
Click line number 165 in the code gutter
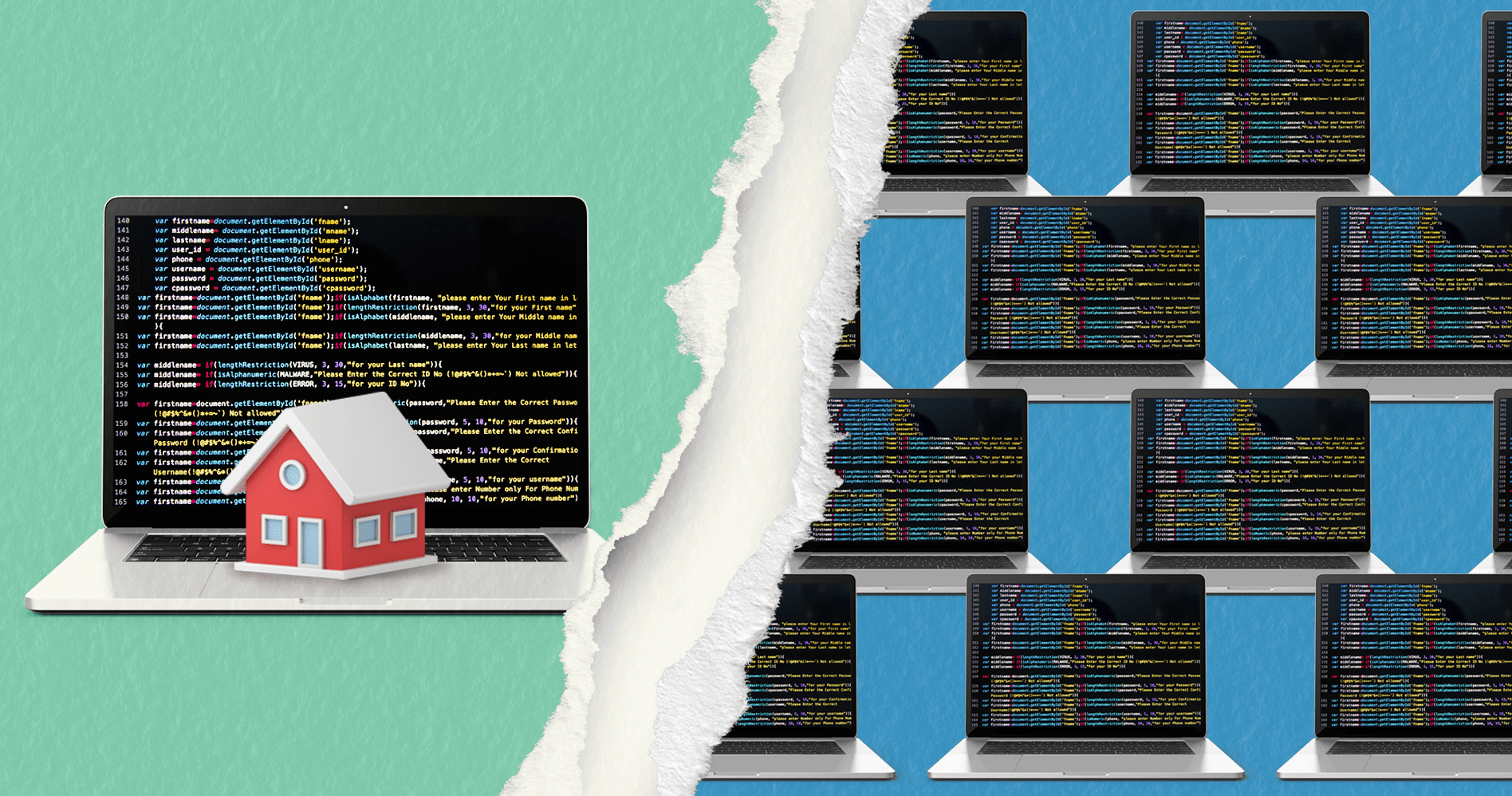tap(120, 502)
